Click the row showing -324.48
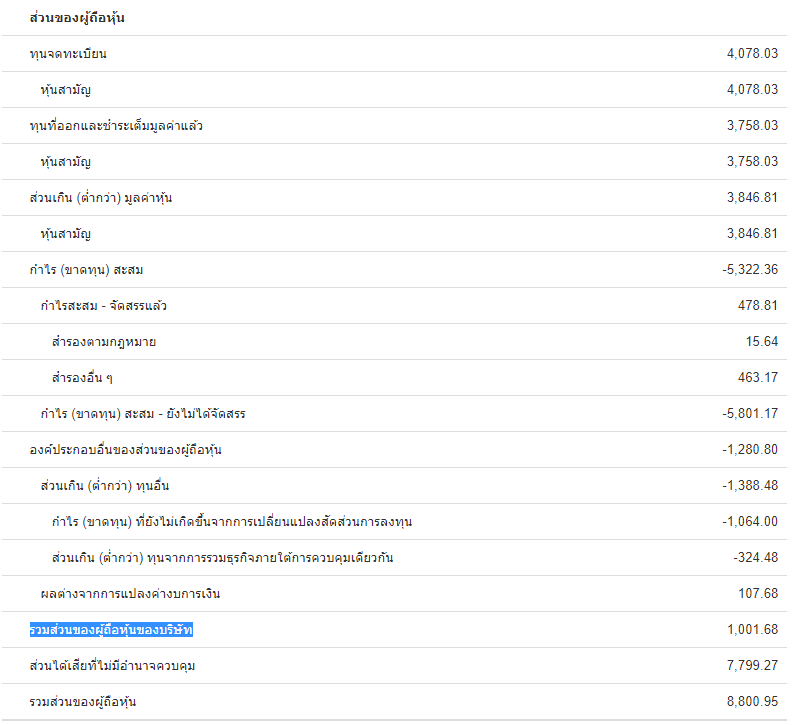This screenshot has width=792, height=725. tap(394, 558)
